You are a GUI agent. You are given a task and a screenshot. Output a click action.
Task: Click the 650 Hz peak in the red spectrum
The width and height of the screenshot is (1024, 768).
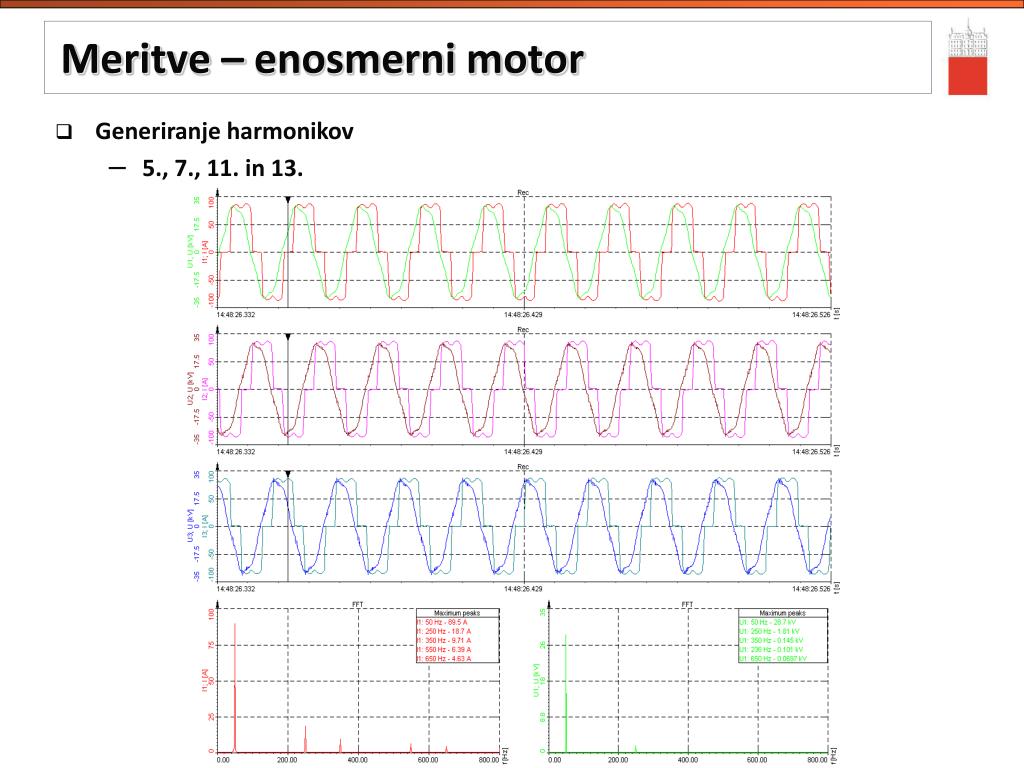(x=446, y=749)
